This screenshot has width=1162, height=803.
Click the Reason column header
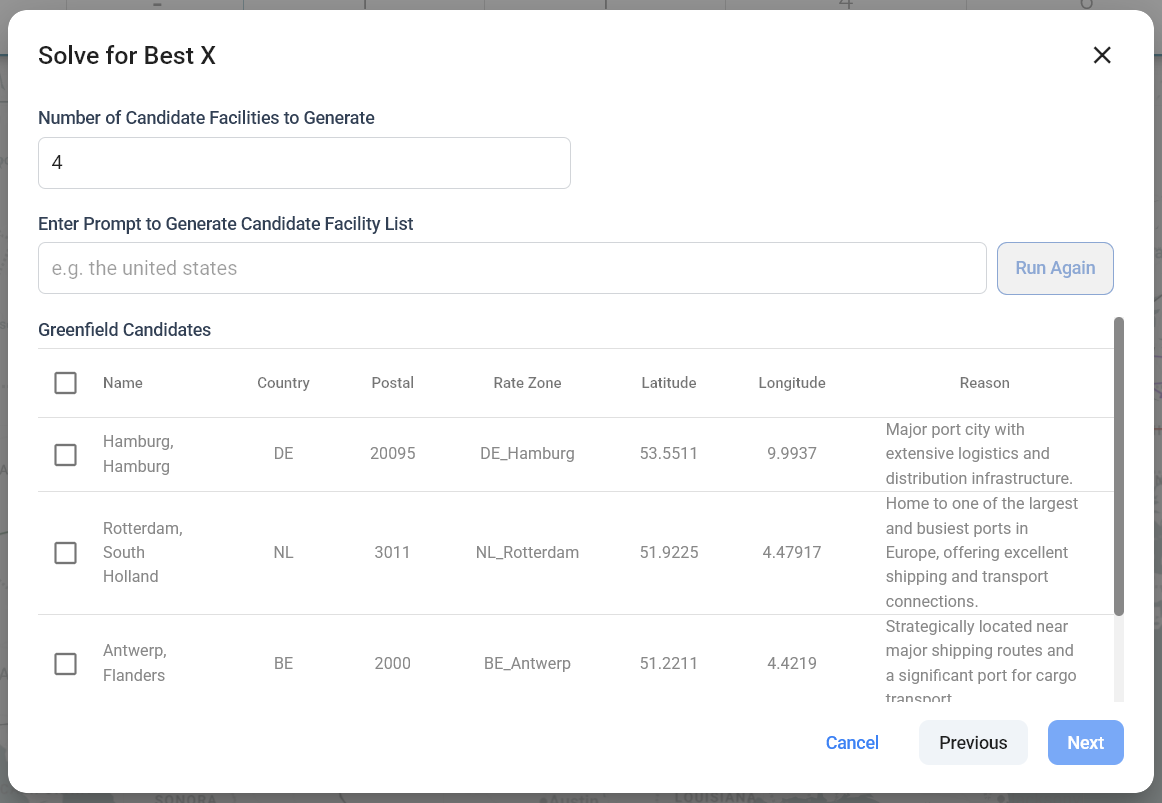tap(984, 383)
